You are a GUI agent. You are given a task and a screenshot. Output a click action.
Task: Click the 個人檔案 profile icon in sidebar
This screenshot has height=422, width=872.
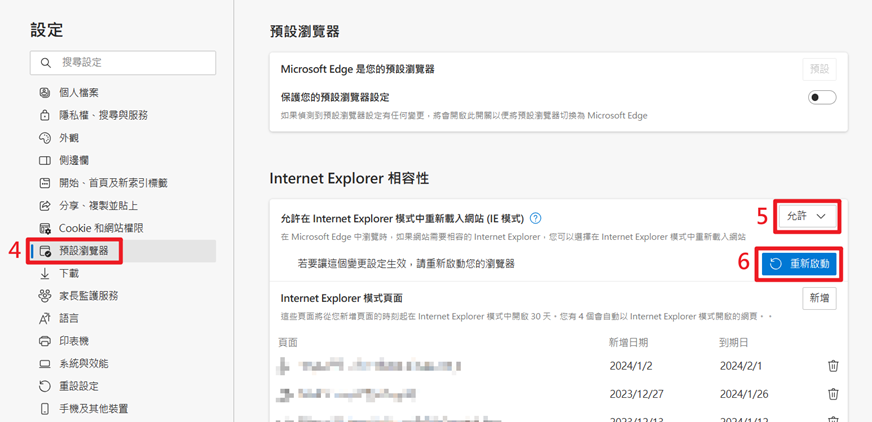coord(45,92)
